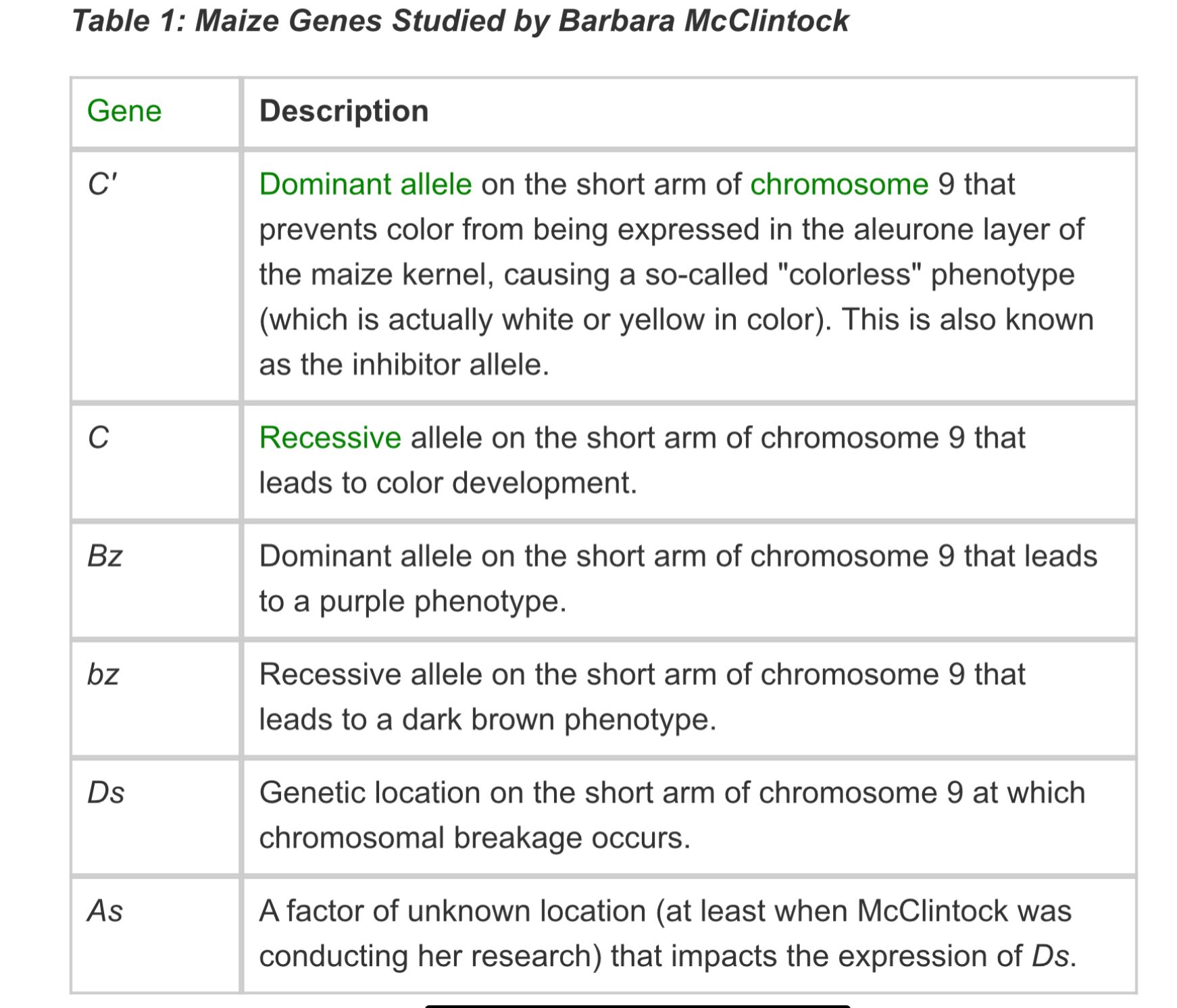Click the Table 1 title text

pos(459,20)
